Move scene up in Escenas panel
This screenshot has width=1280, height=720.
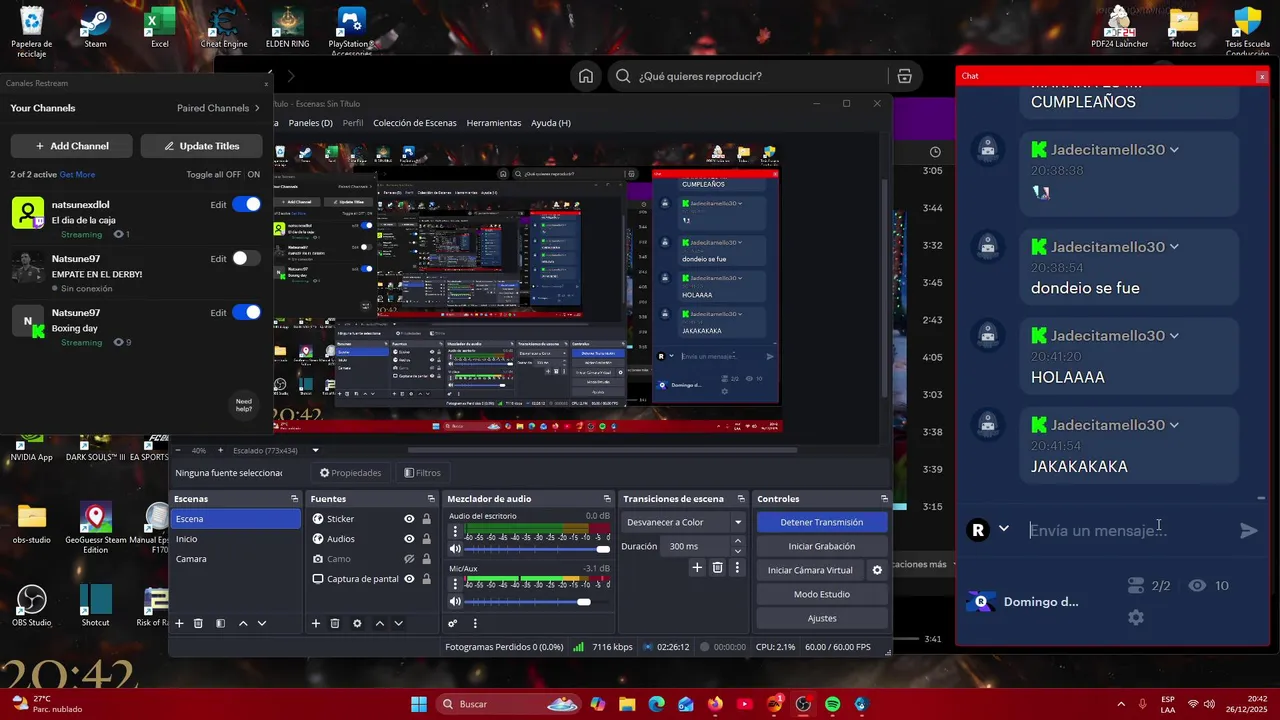click(243, 623)
